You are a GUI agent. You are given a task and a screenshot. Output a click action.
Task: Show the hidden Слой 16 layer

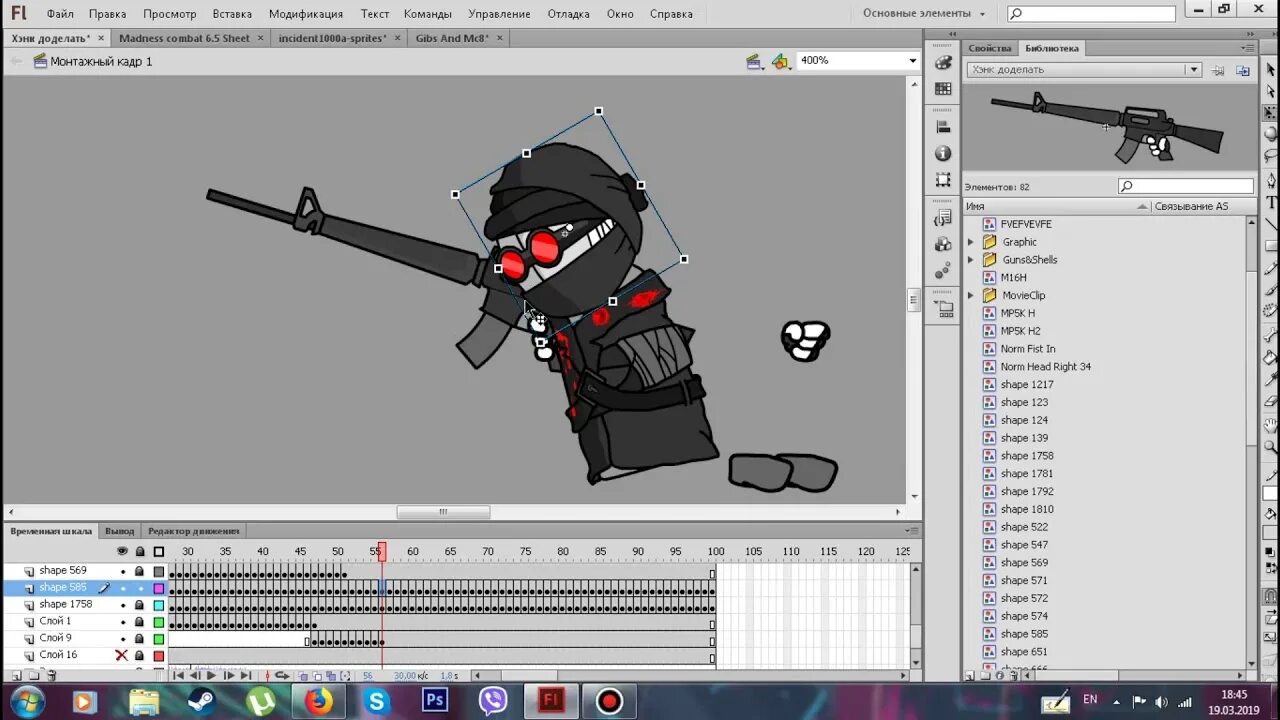[122, 655]
